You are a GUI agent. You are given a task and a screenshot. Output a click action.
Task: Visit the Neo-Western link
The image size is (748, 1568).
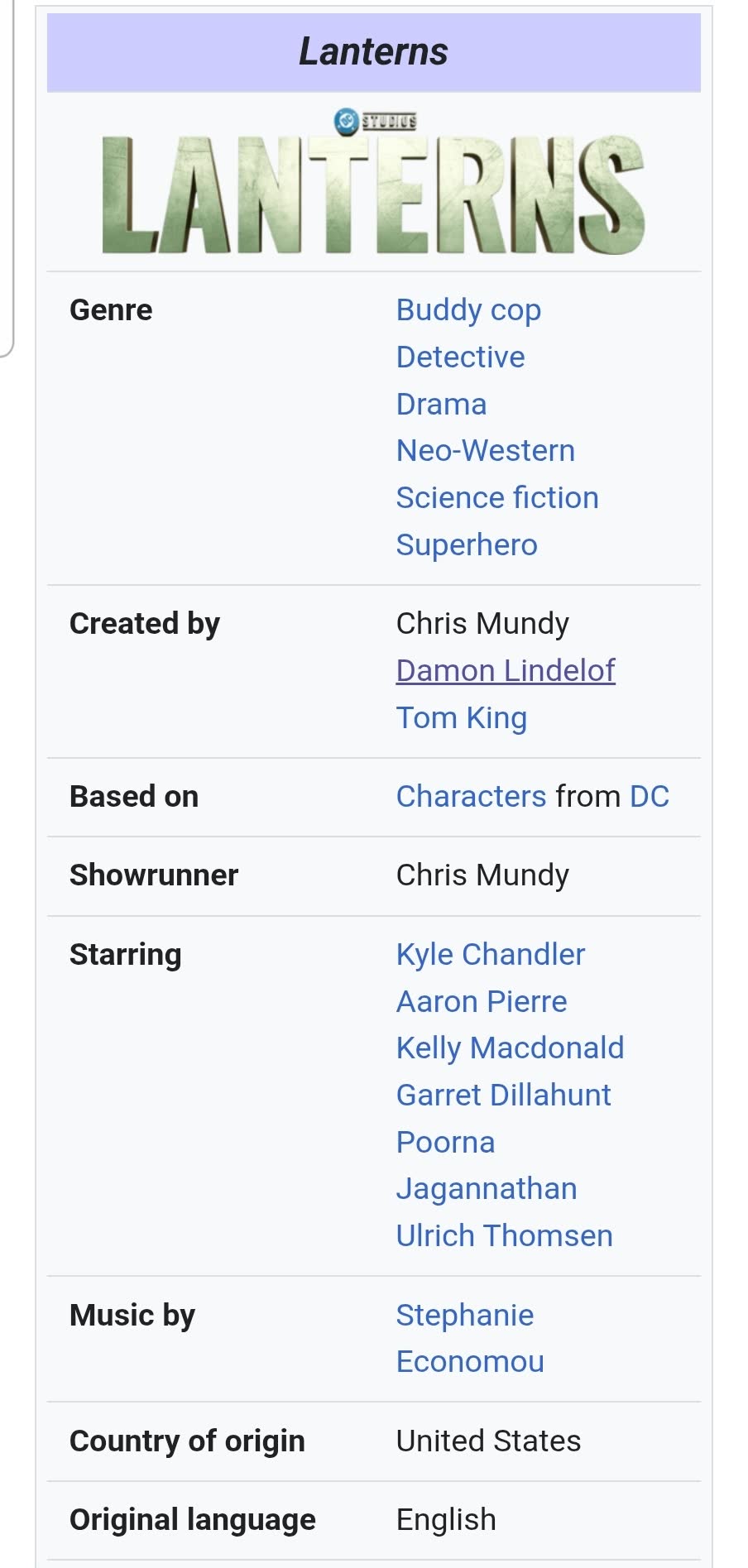(x=485, y=451)
